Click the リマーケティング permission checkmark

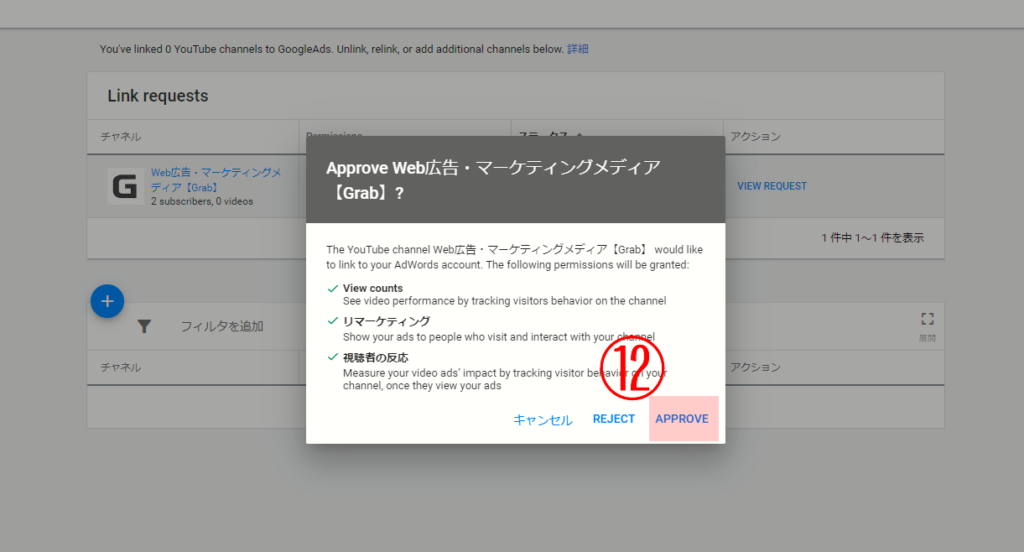[x=332, y=321]
